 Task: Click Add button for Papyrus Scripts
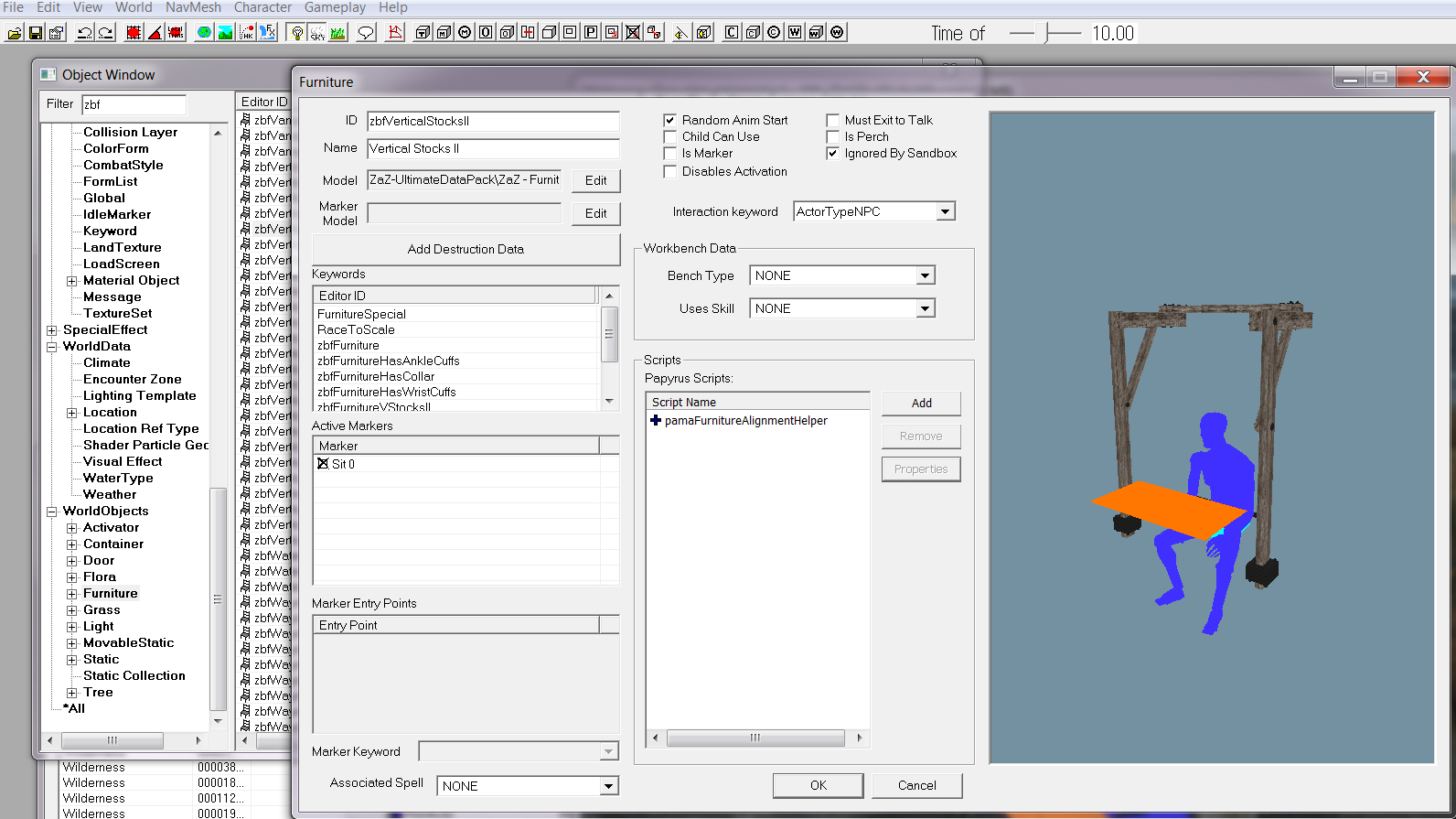922,403
